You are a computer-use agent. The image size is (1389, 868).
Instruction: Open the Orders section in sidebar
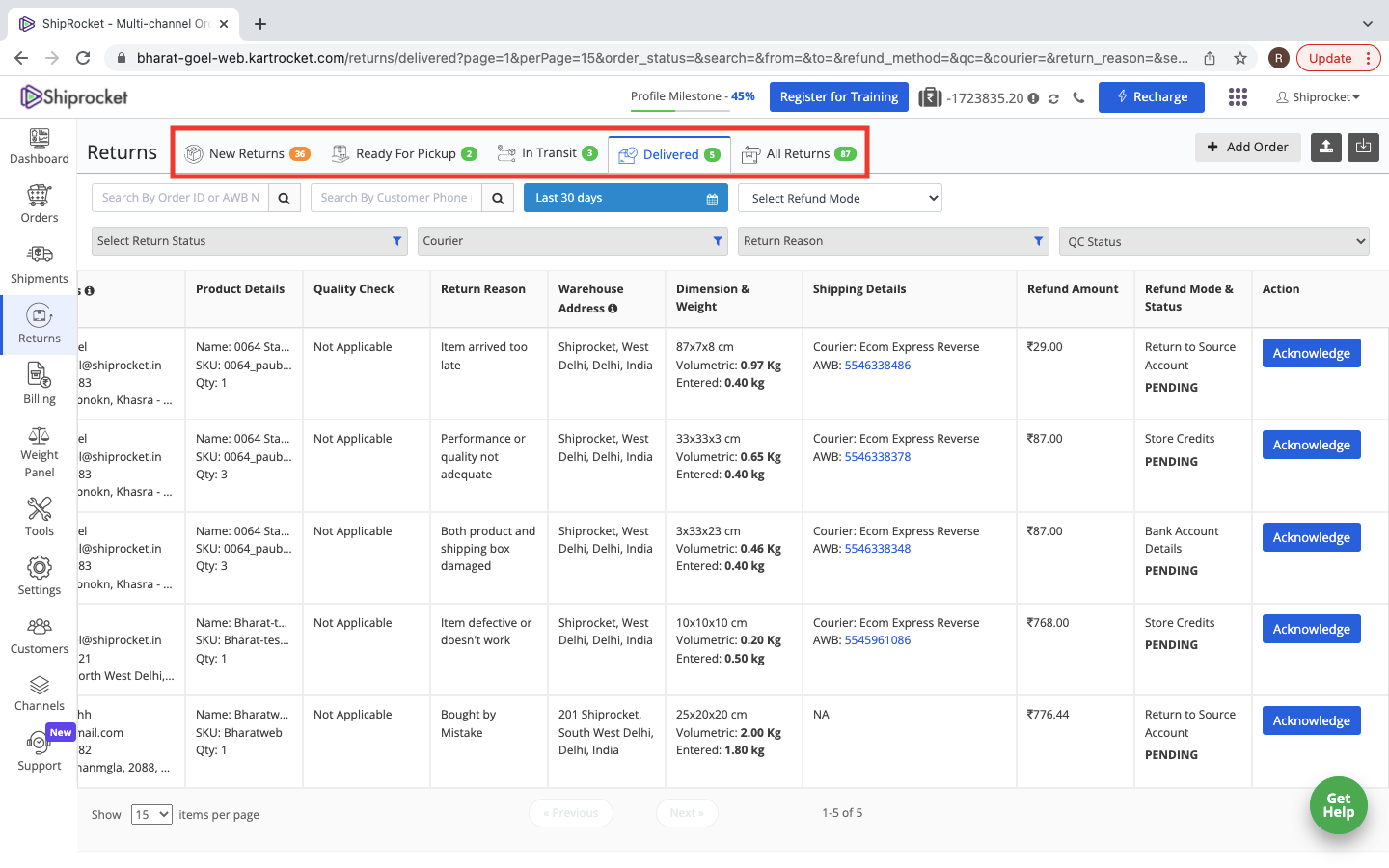tap(39, 205)
